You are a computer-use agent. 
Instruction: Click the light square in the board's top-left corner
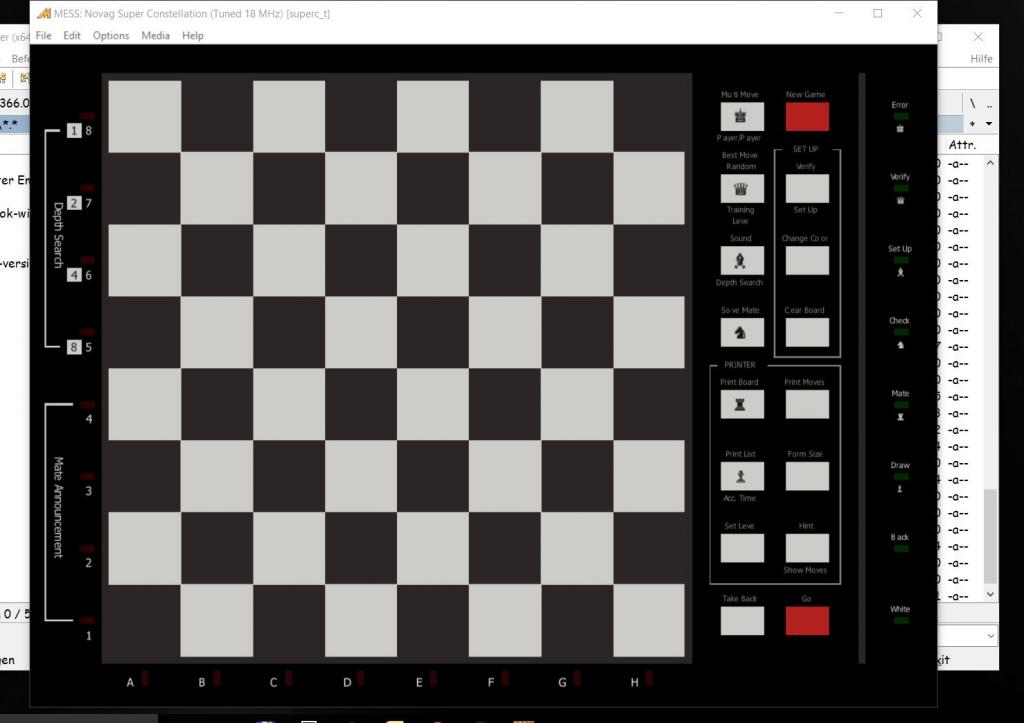click(x=145, y=117)
